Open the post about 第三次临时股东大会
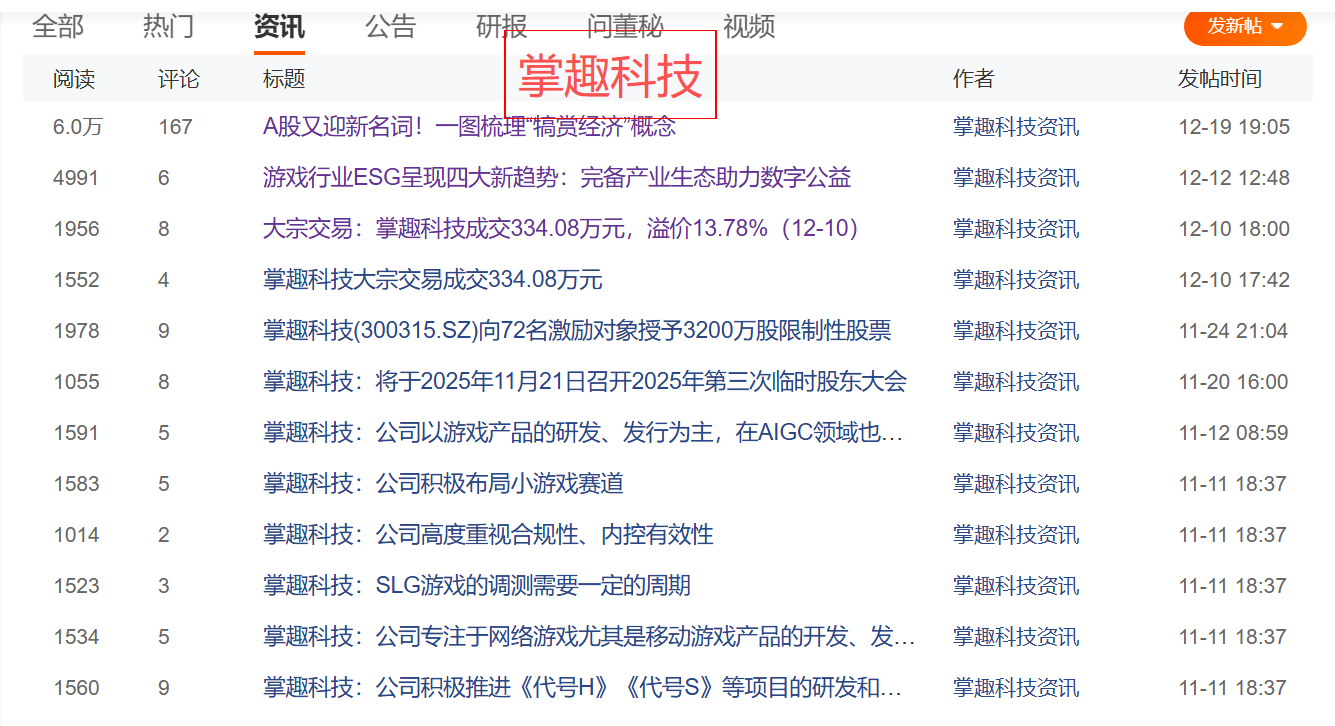The width and height of the screenshot is (1335, 726). tap(585, 382)
